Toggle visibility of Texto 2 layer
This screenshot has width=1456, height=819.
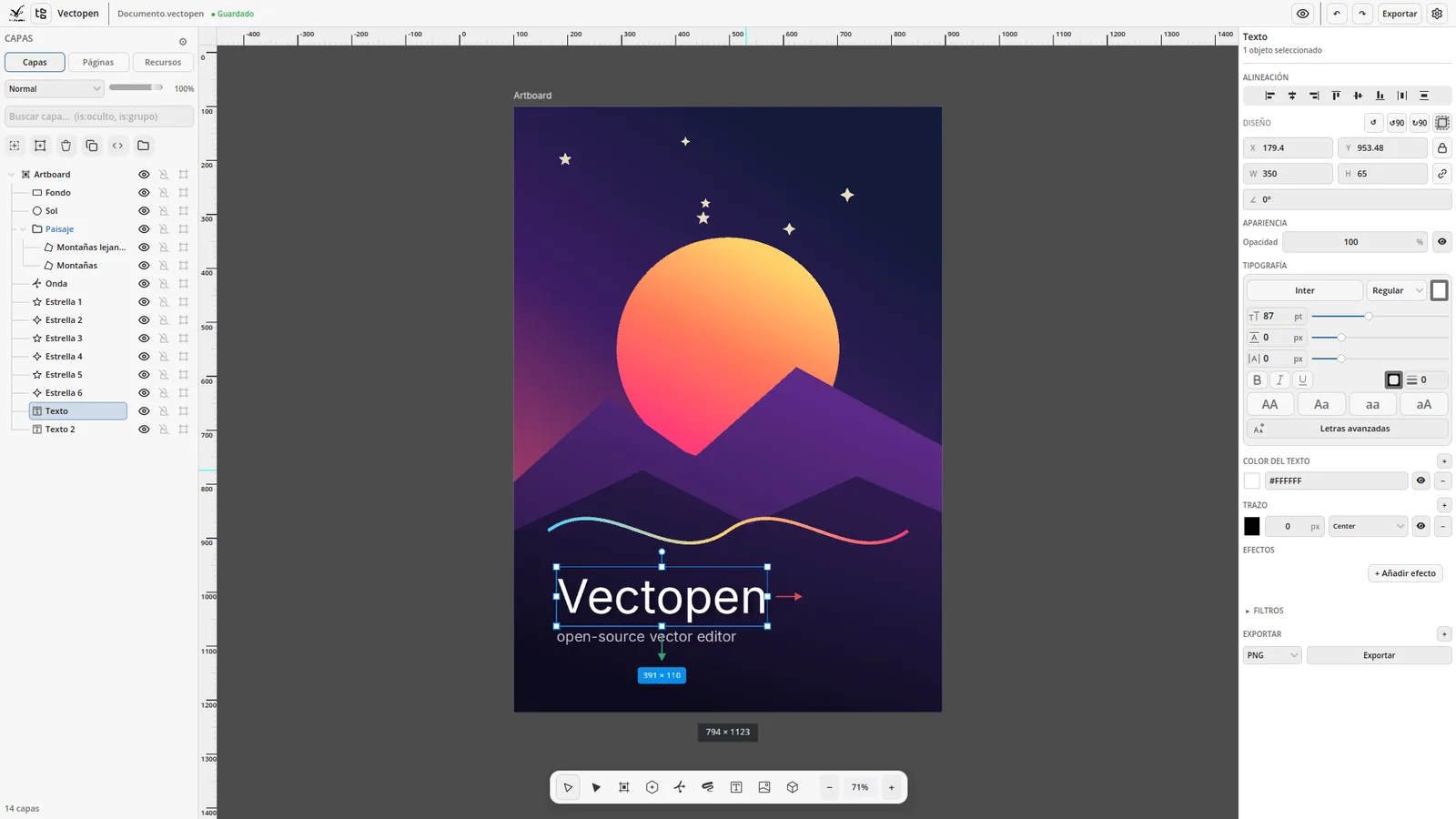(x=144, y=430)
